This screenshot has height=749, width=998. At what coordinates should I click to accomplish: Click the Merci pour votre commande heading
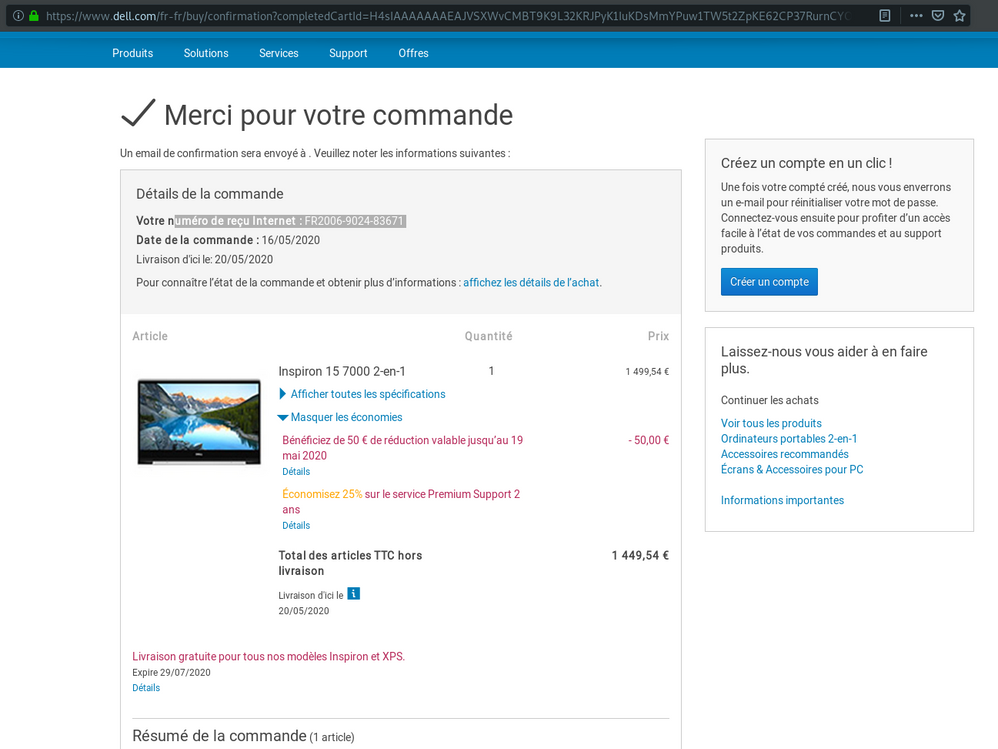338,115
